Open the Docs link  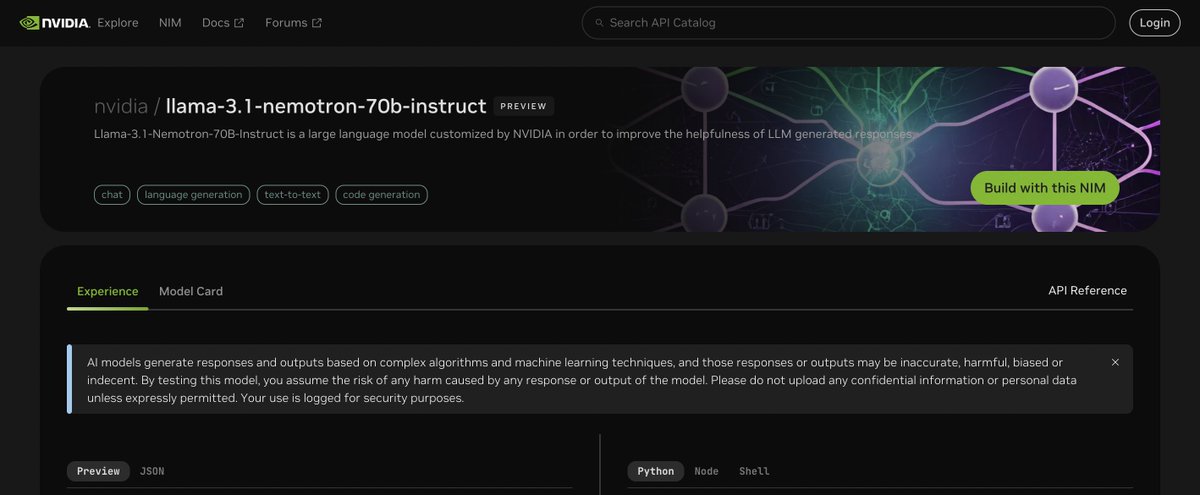(x=223, y=22)
